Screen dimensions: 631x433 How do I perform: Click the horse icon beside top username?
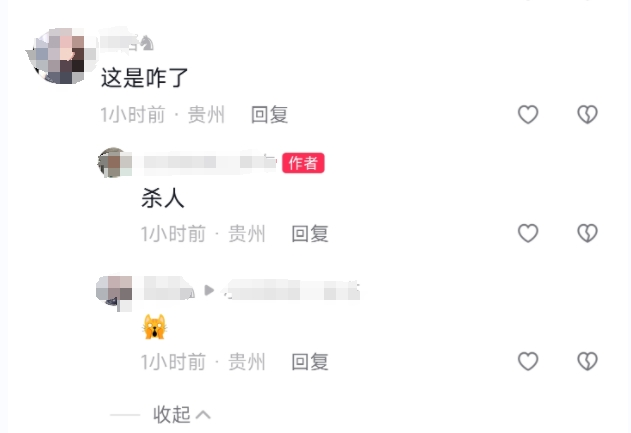[147, 43]
